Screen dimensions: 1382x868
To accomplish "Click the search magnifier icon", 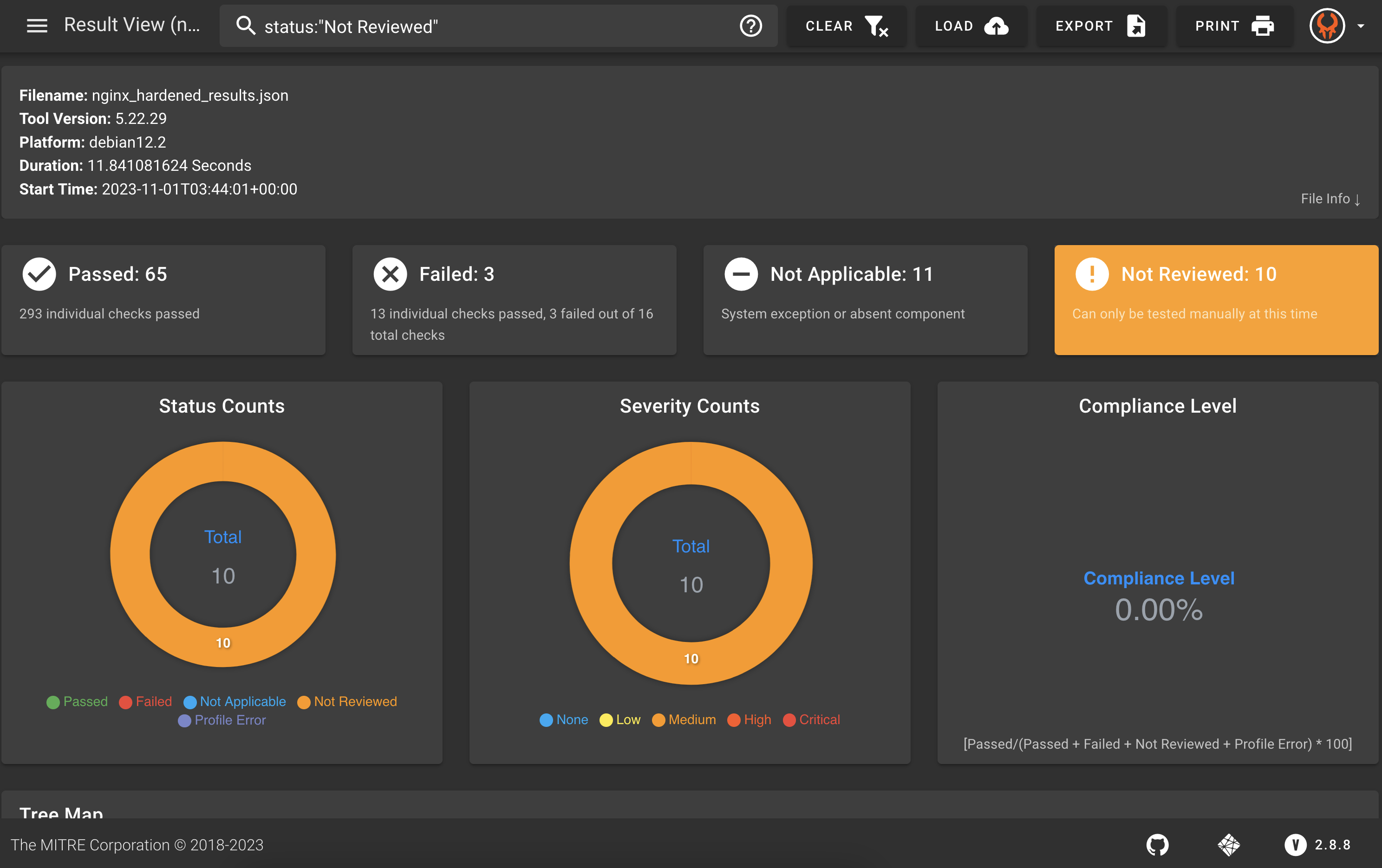I will [x=246, y=26].
